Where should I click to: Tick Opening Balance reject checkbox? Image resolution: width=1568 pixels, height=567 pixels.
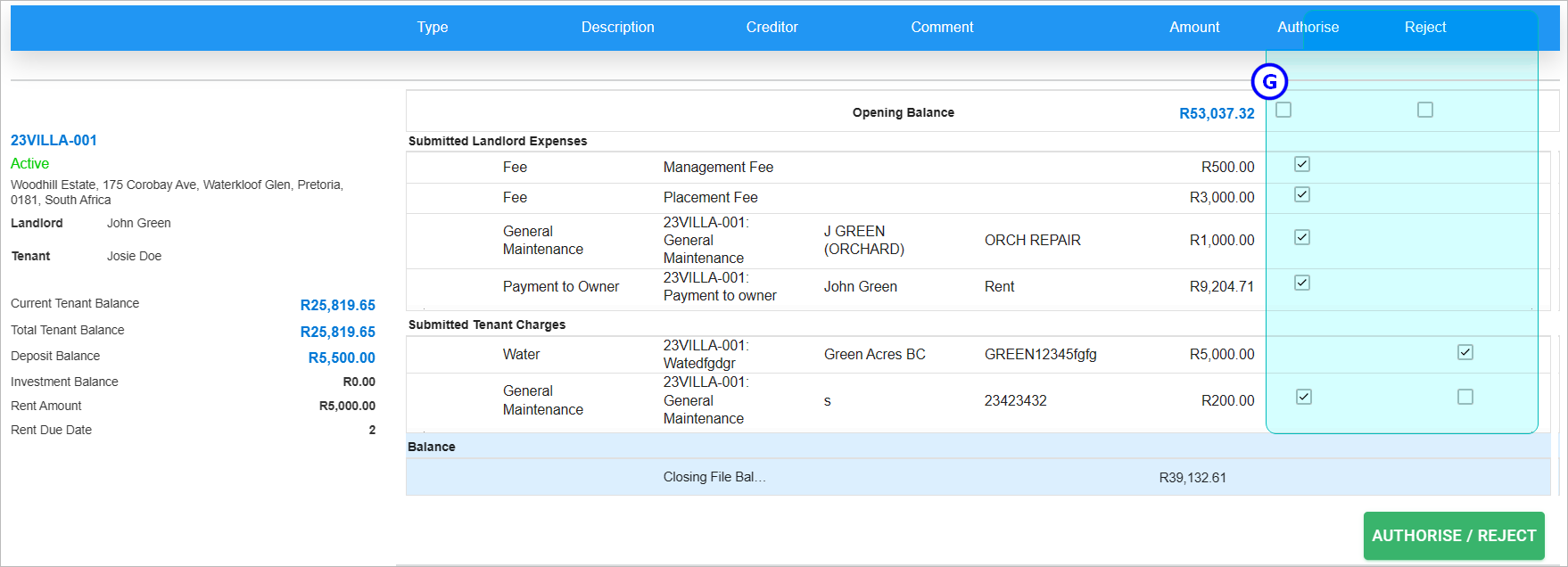point(1425,110)
